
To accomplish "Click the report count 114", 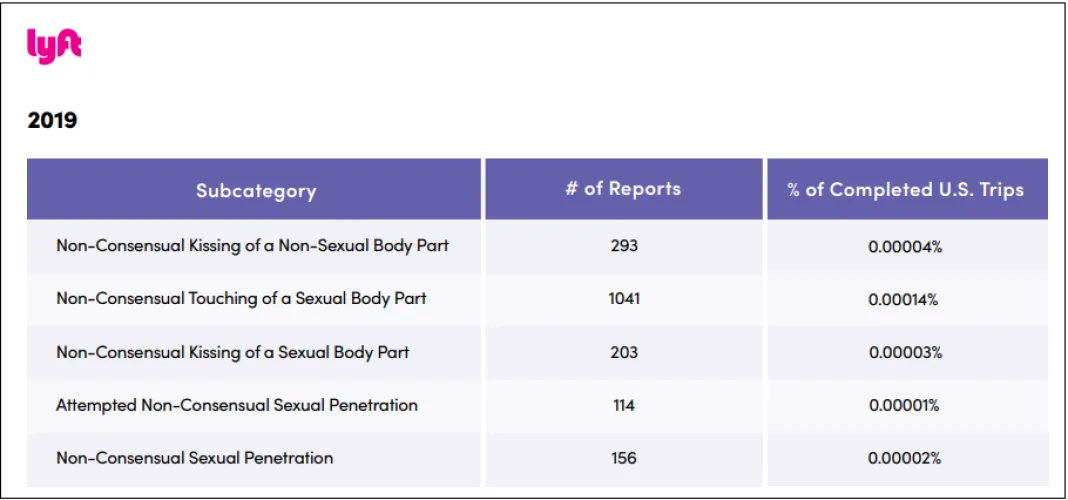I will [x=624, y=405].
